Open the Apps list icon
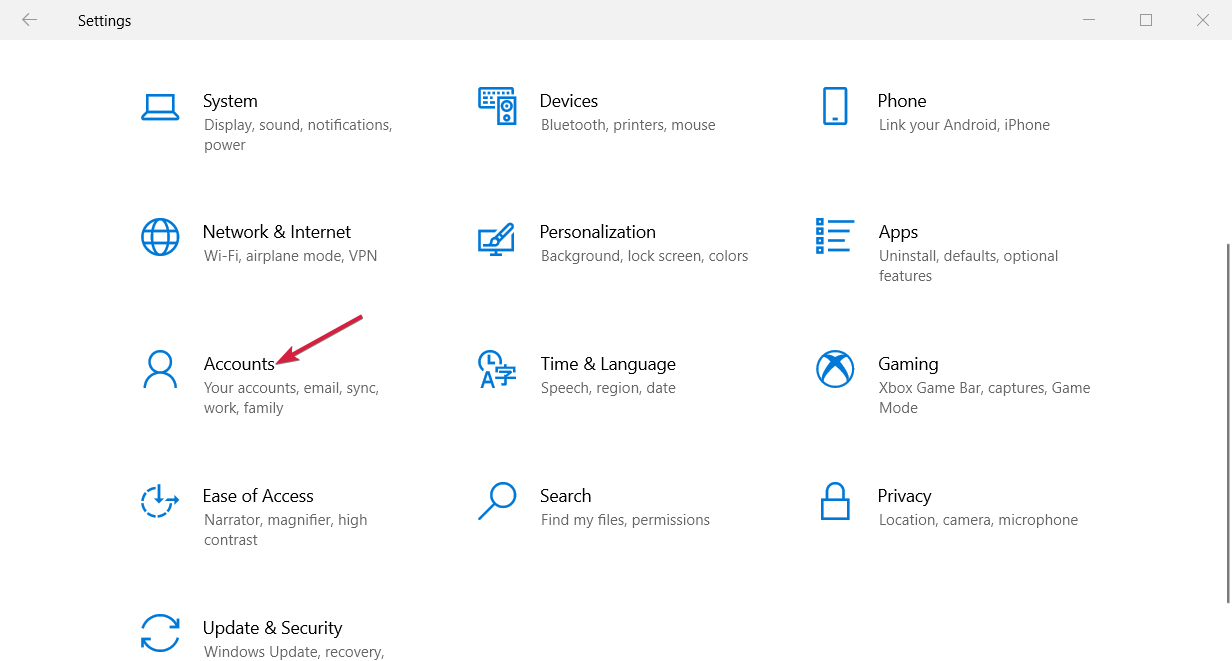 coord(835,237)
